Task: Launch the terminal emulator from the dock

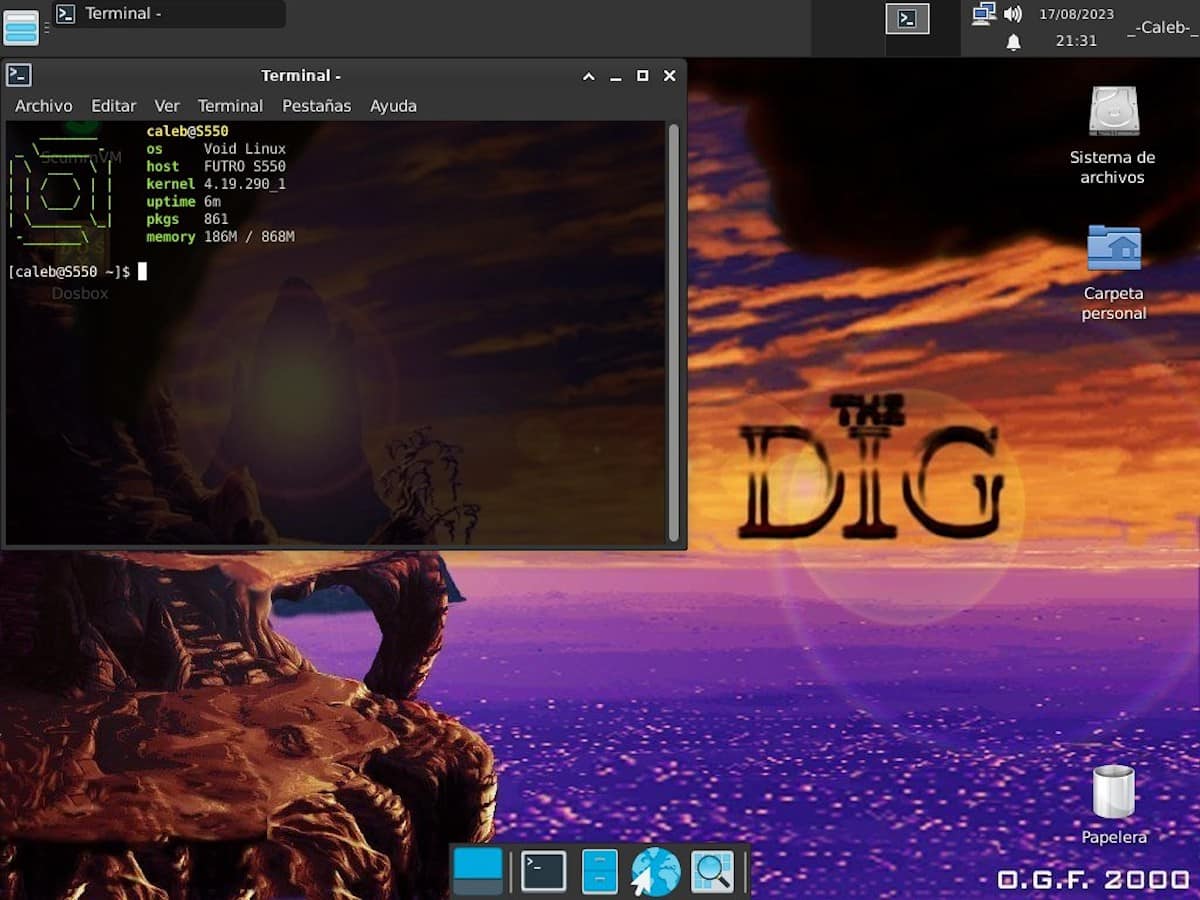Action: click(x=544, y=871)
